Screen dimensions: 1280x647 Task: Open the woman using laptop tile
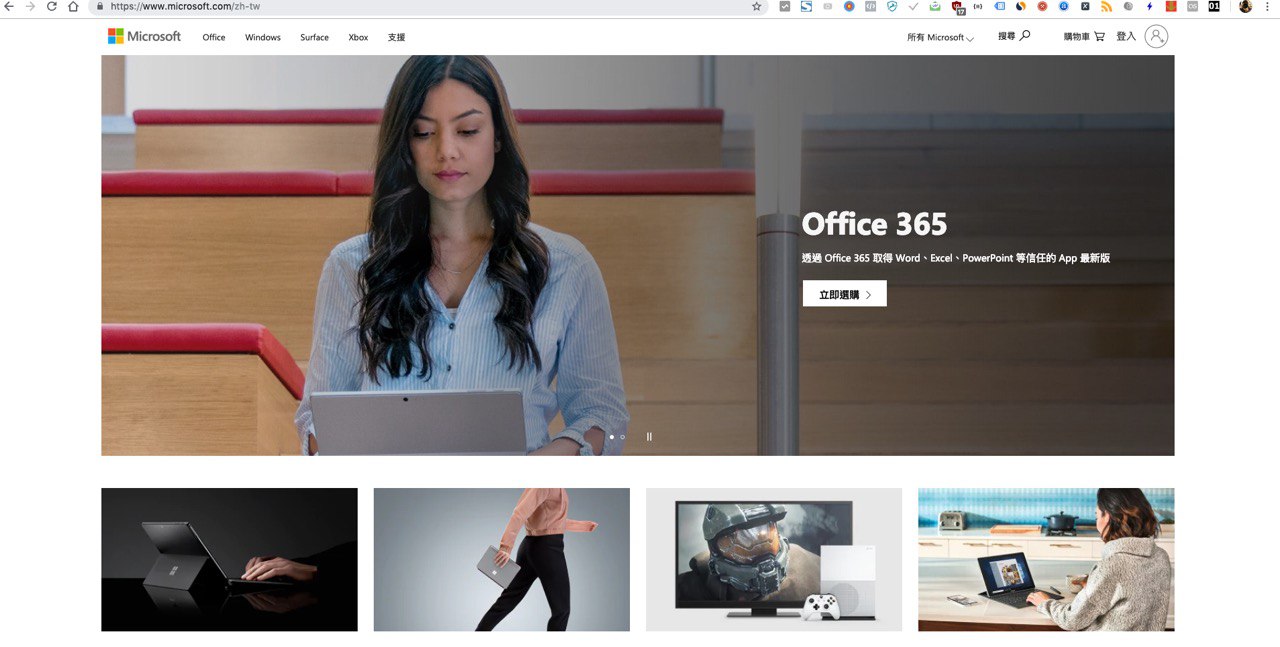pos(1046,559)
